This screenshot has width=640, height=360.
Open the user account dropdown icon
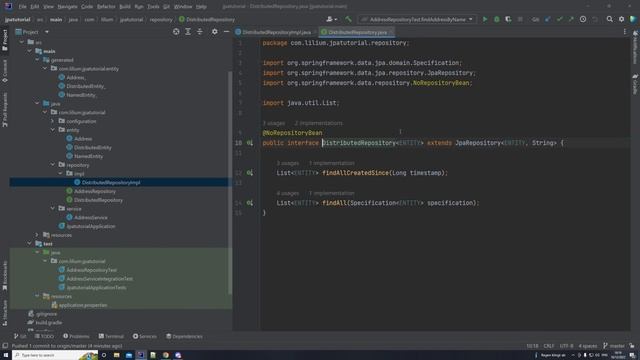(x=331, y=19)
